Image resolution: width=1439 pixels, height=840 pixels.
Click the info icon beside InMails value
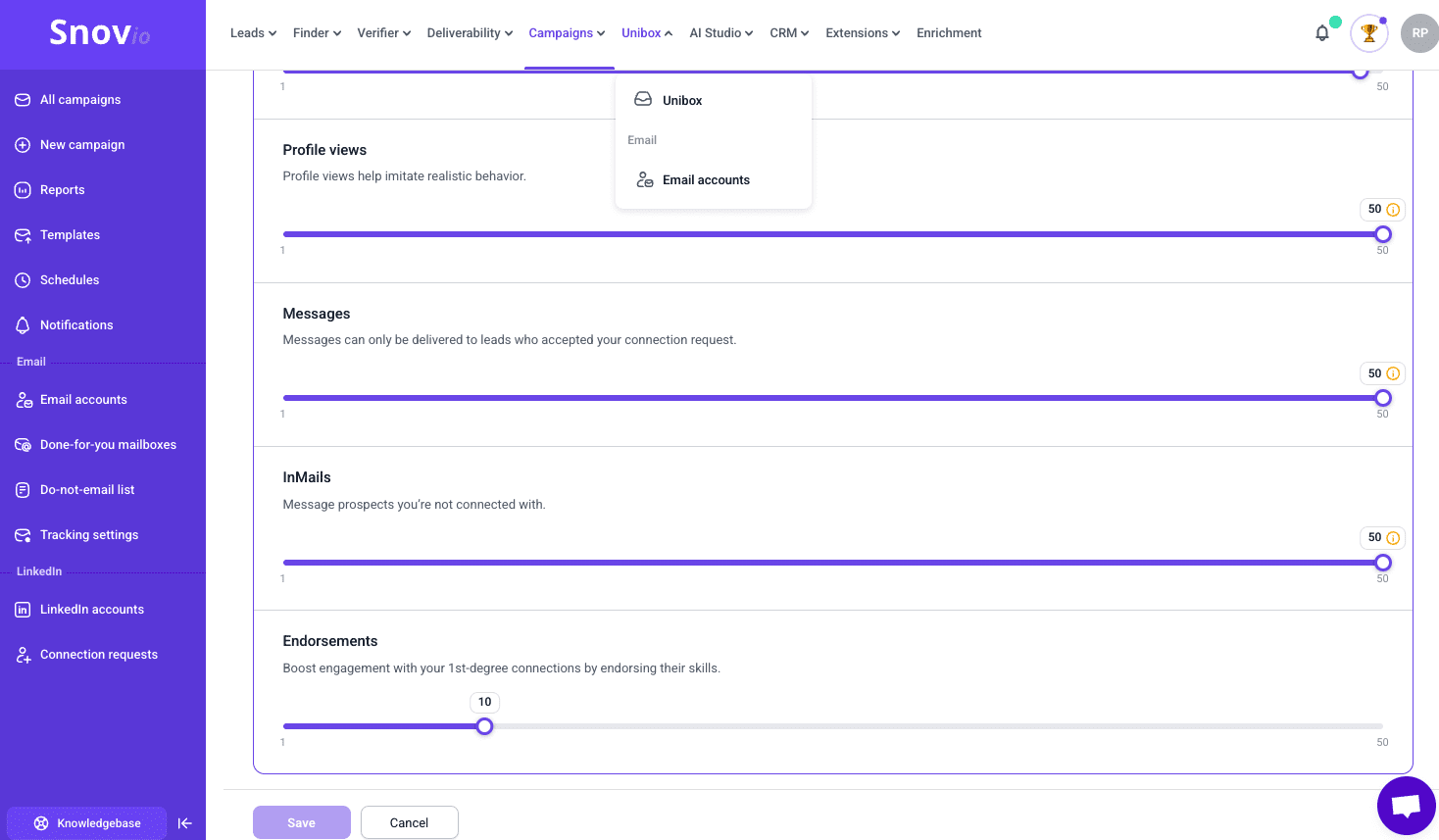coord(1393,538)
